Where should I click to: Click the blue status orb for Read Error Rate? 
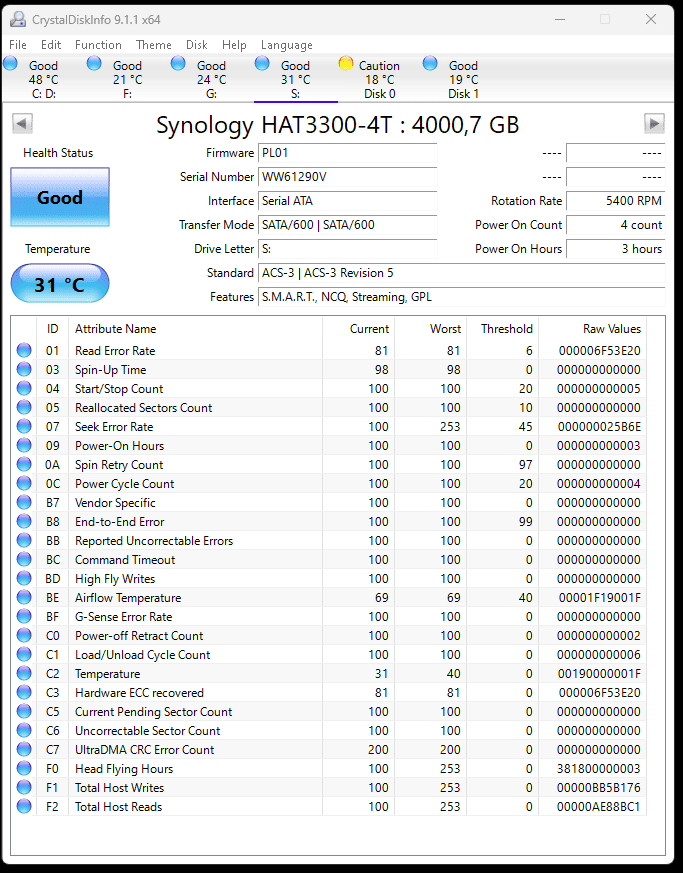coord(24,351)
